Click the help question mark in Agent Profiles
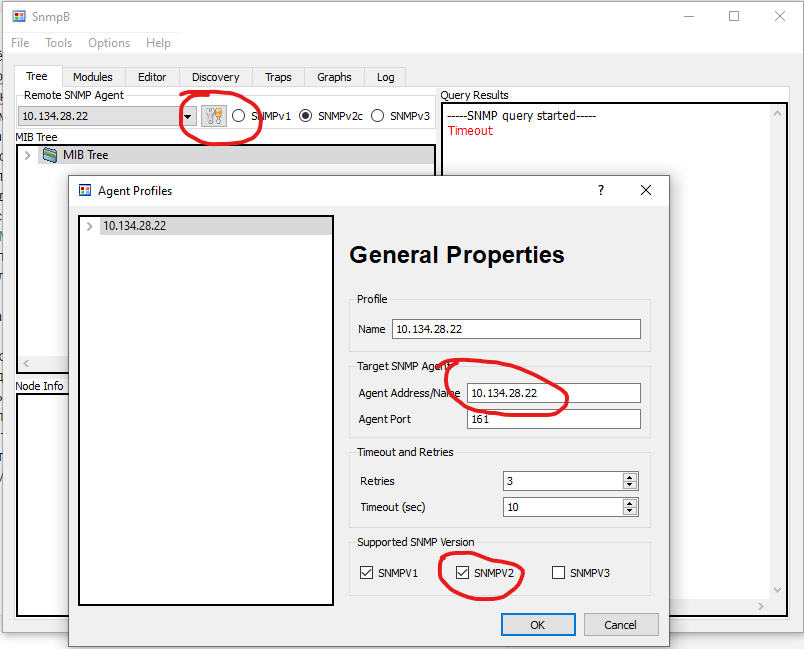 pos(600,190)
